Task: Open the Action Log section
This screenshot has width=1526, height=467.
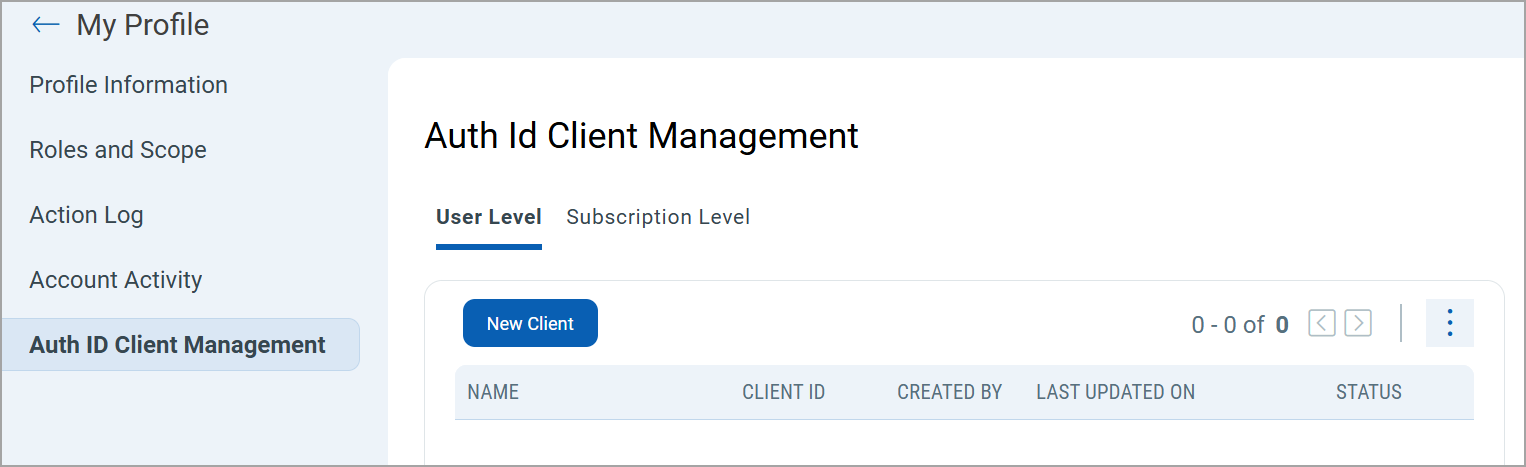Action: [86, 215]
